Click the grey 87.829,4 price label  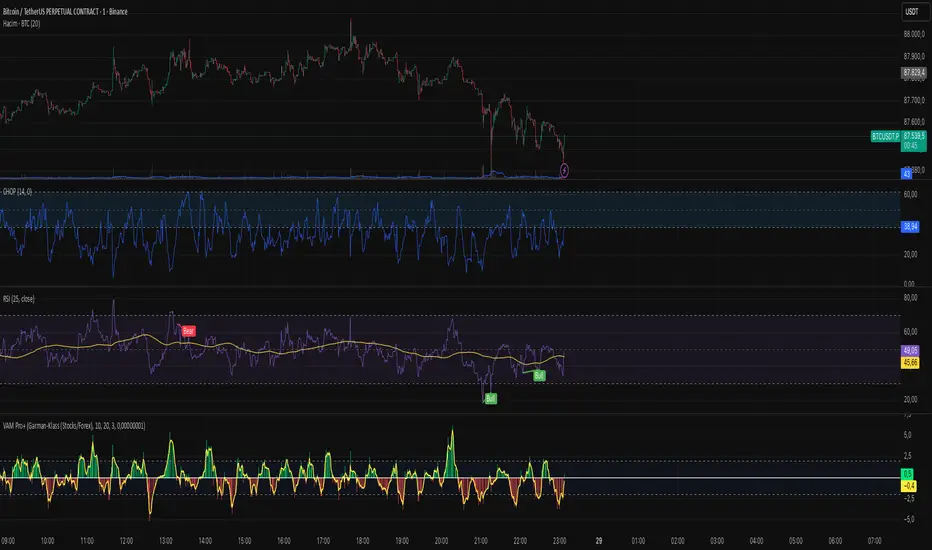tap(914, 73)
